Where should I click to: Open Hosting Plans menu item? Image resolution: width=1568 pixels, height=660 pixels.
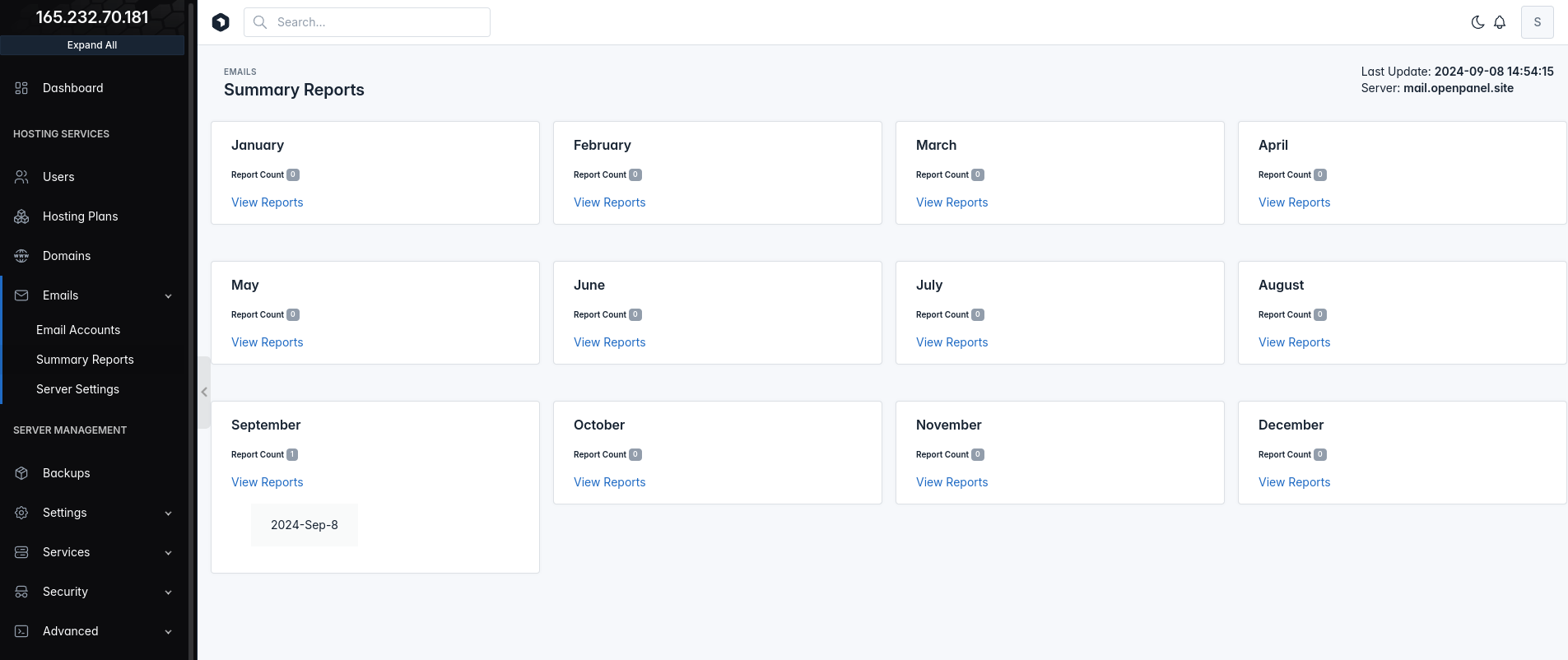(80, 216)
